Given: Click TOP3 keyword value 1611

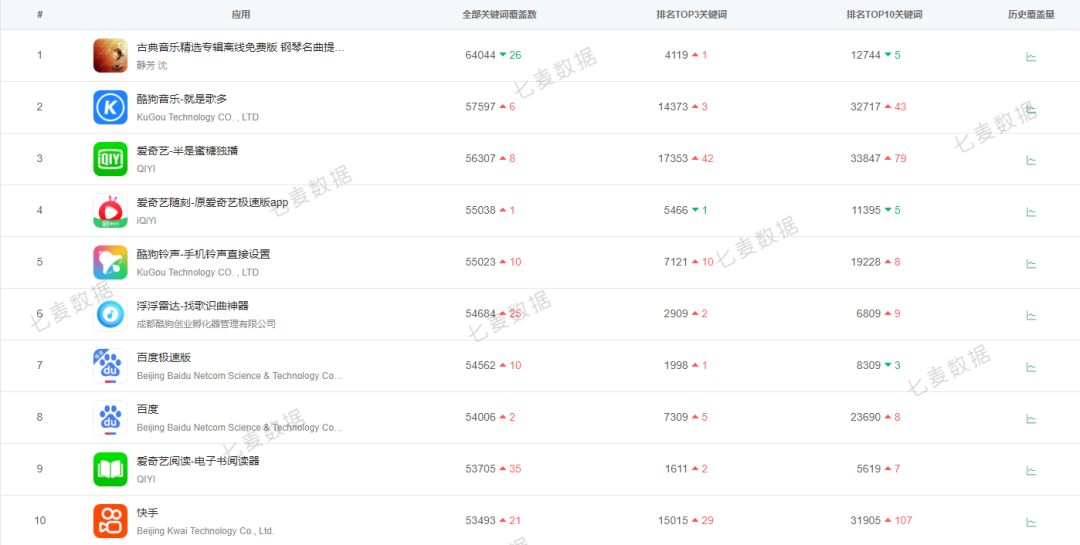Looking at the screenshot, I should [676, 469].
